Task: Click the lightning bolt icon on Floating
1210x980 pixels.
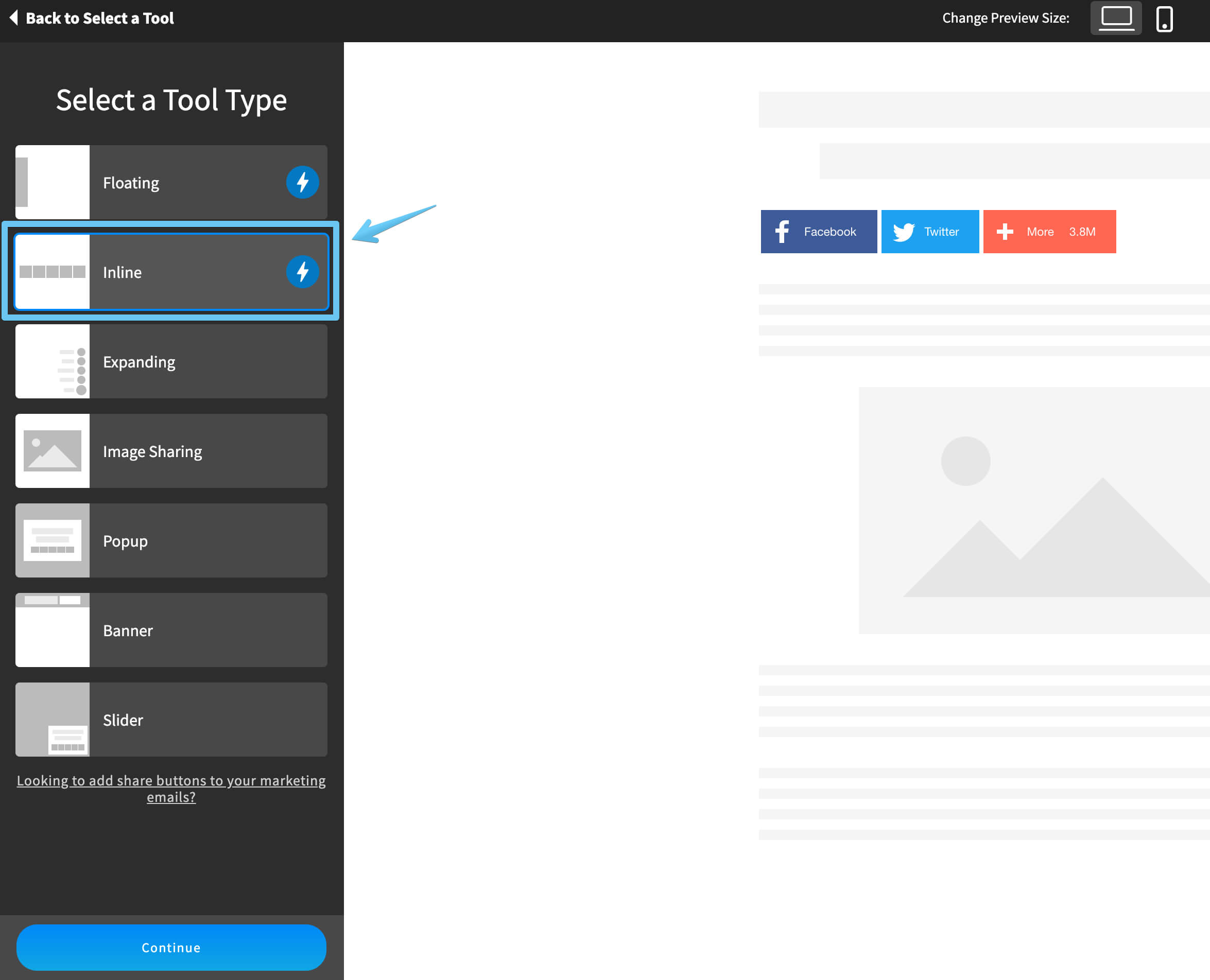Action: (x=302, y=182)
